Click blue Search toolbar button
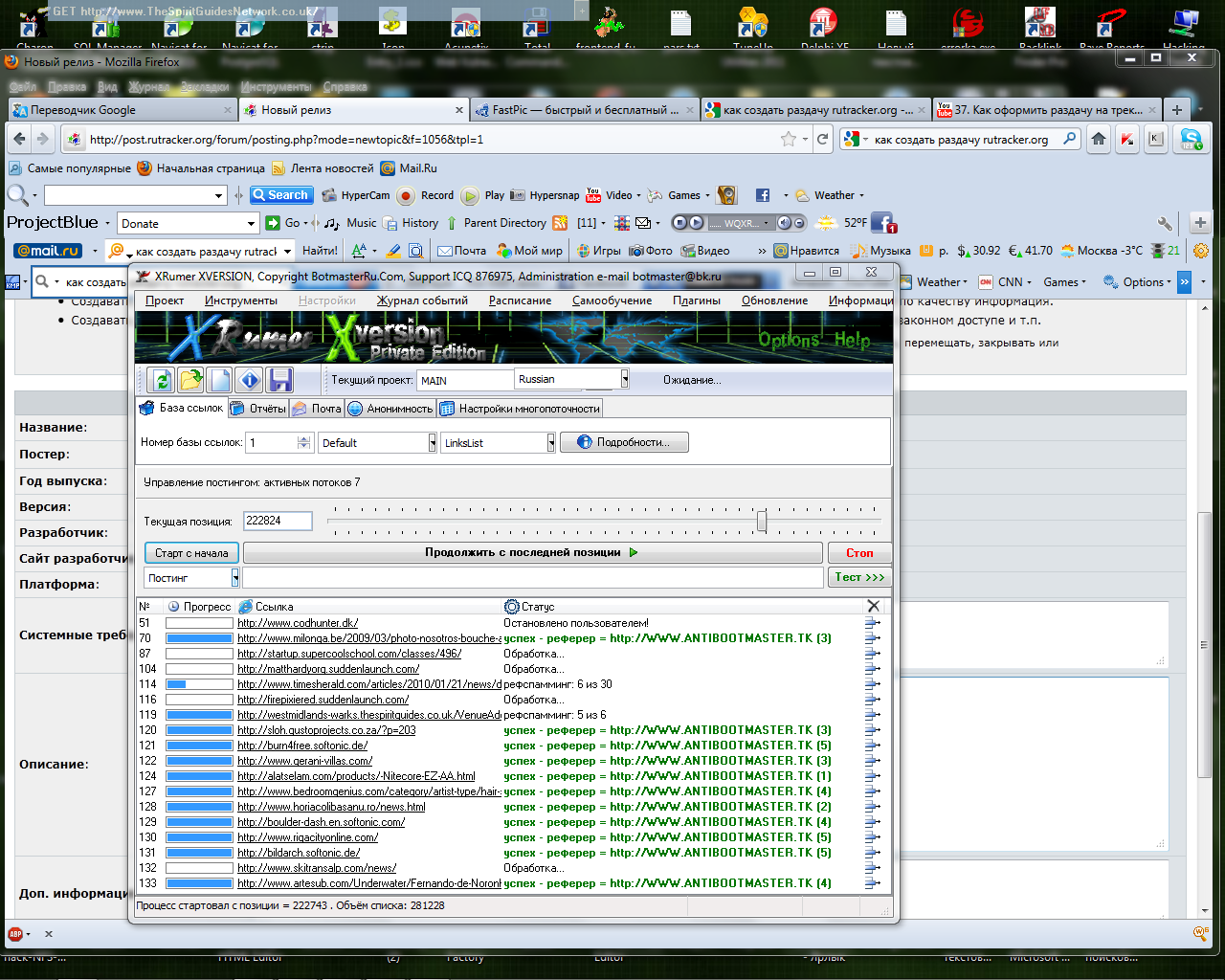Screen dimensions: 1225x980 tap(280, 195)
